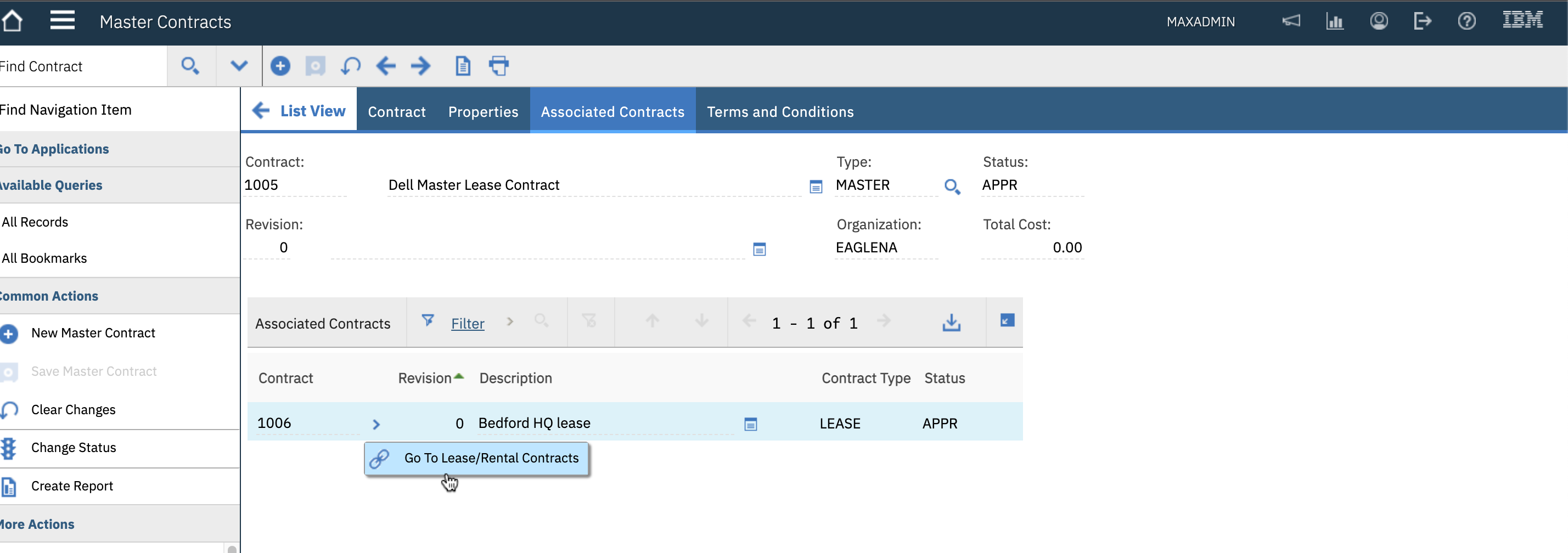Click the Clear Changes undo toolbar icon
This screenshot has width=1568, height=553.
(x=351, y=66)
